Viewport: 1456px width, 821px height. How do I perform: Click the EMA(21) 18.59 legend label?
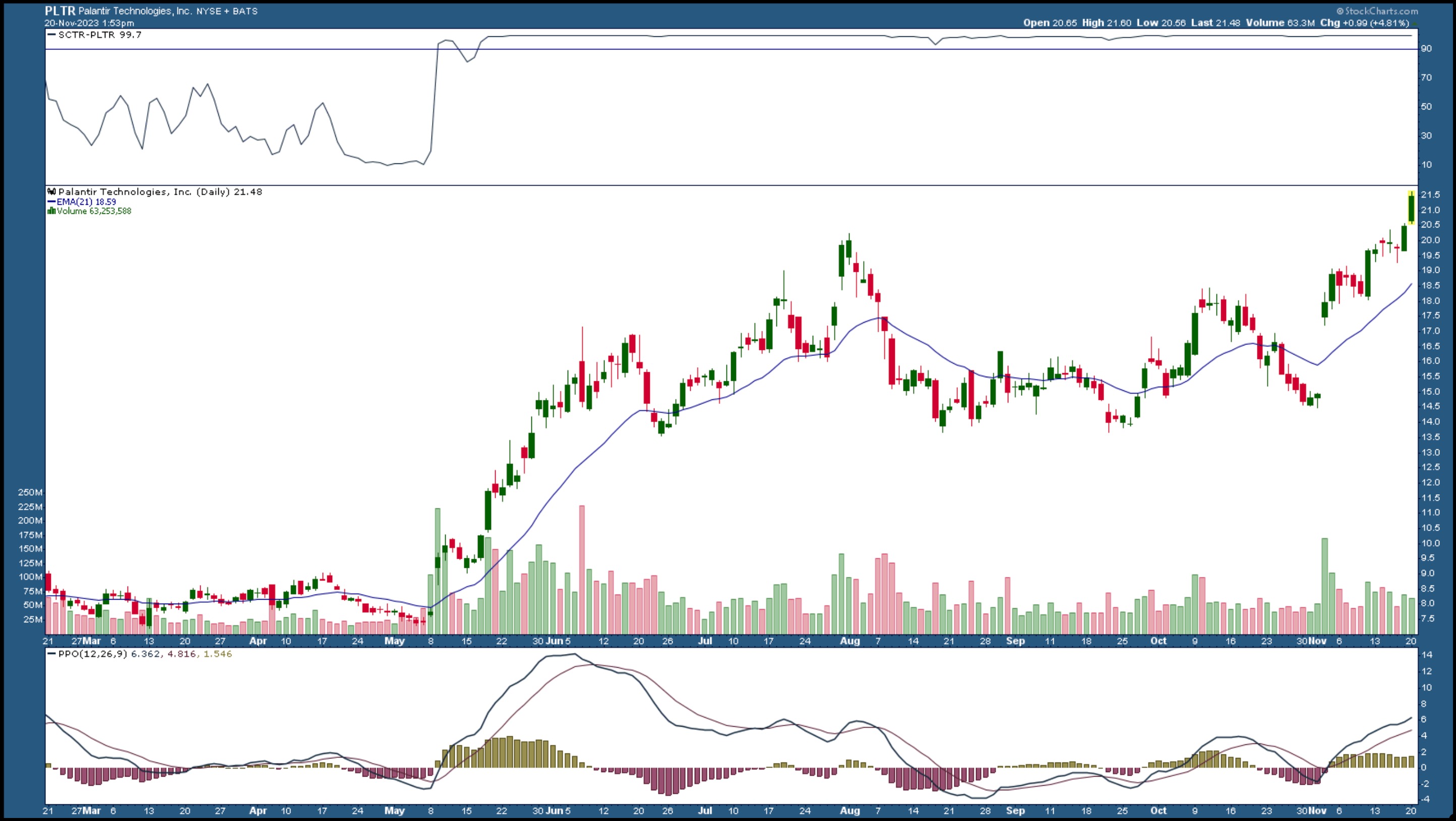pyautogui.click(x=86, y=202)
